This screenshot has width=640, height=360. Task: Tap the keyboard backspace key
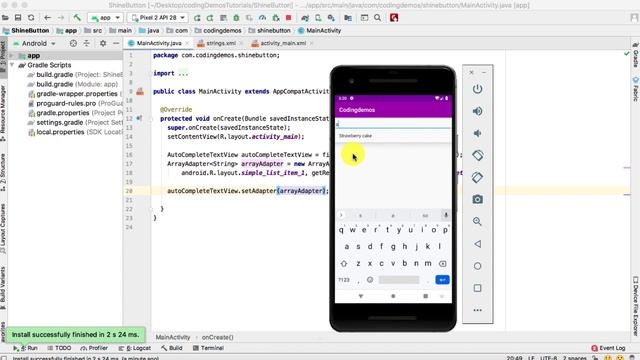pos(442,264)
